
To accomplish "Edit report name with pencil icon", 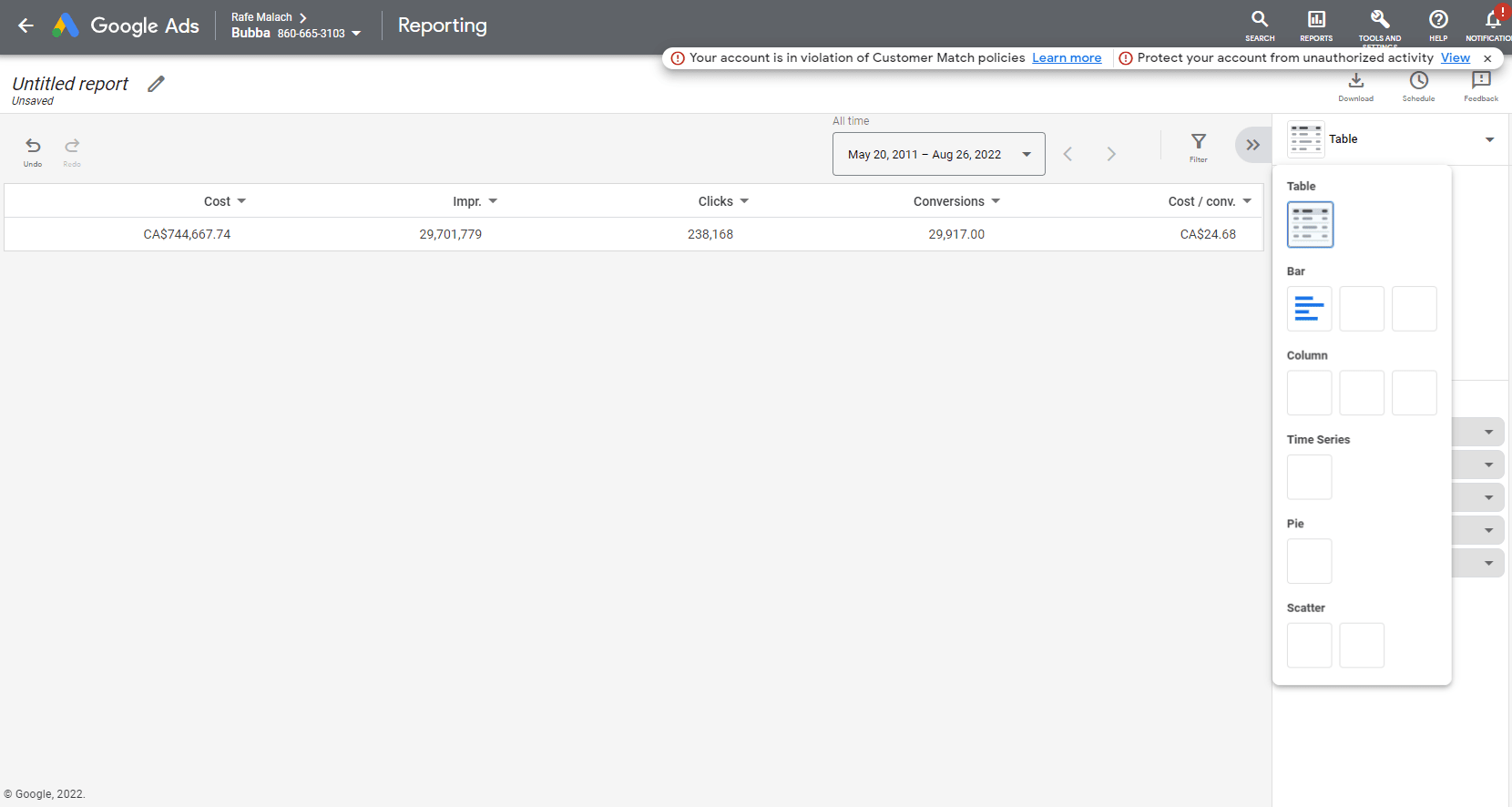I will [x=157, y=84].
